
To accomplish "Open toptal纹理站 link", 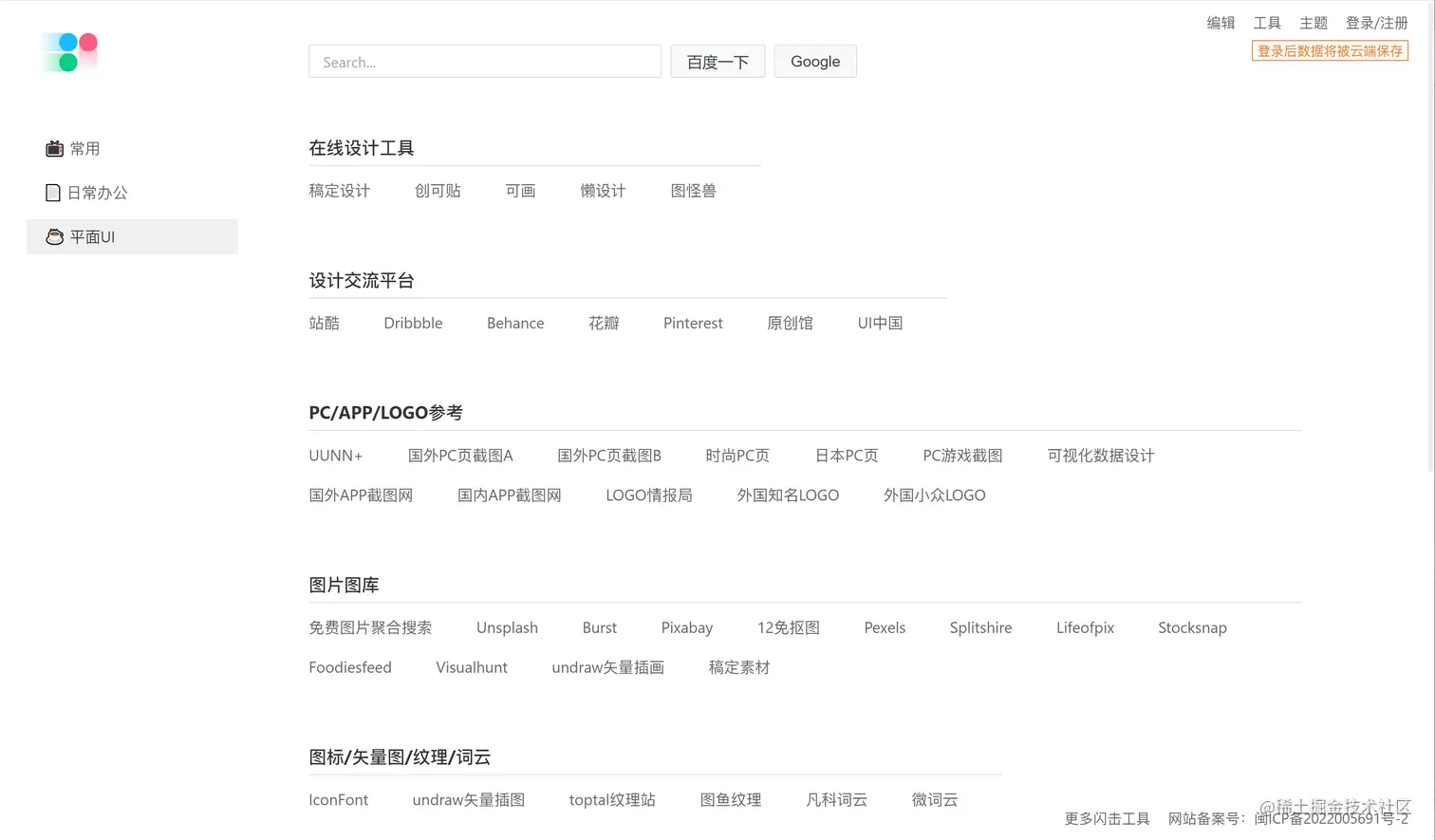I will click(612, 800).
